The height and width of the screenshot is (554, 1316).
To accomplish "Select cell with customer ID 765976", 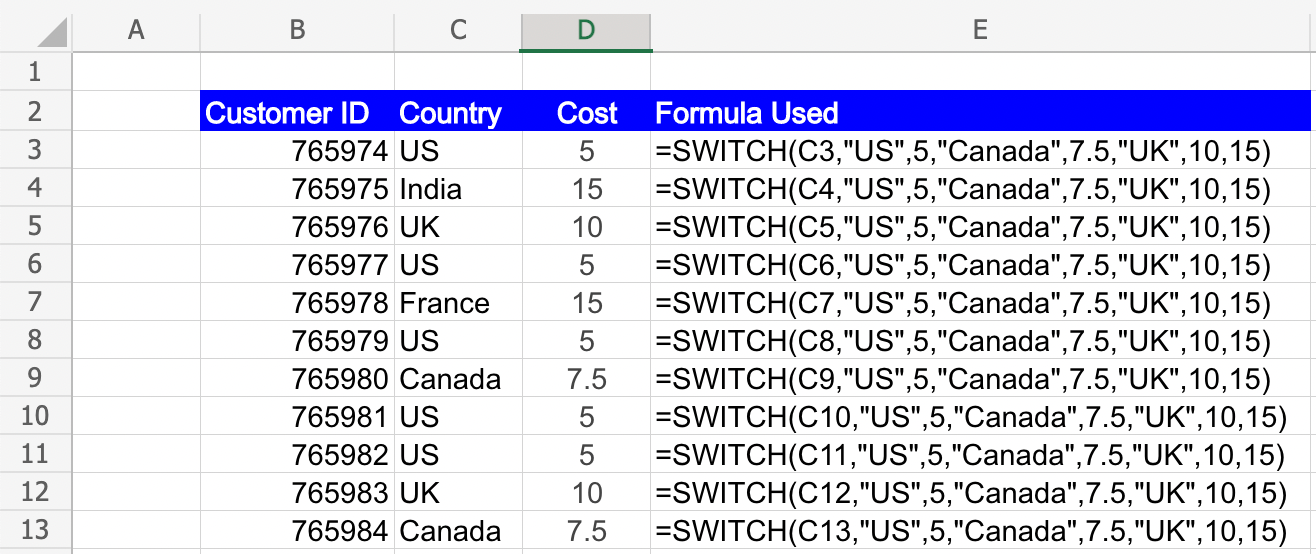I will [297, 226].
